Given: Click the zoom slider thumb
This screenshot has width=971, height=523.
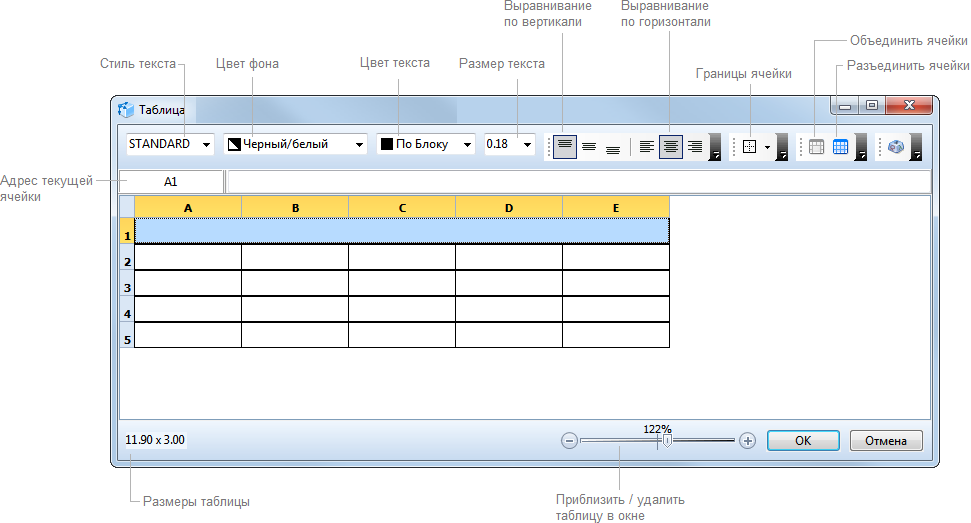Looking at the screenshot, I should [667, 441].
